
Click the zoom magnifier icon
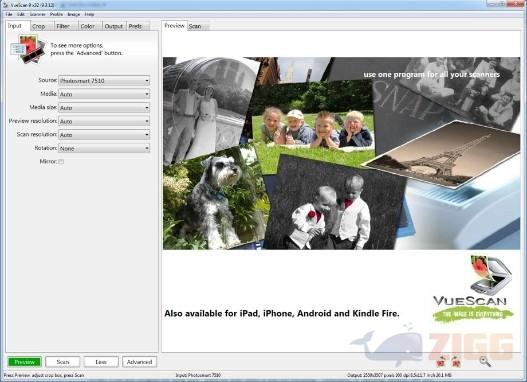tap(485, 362)
